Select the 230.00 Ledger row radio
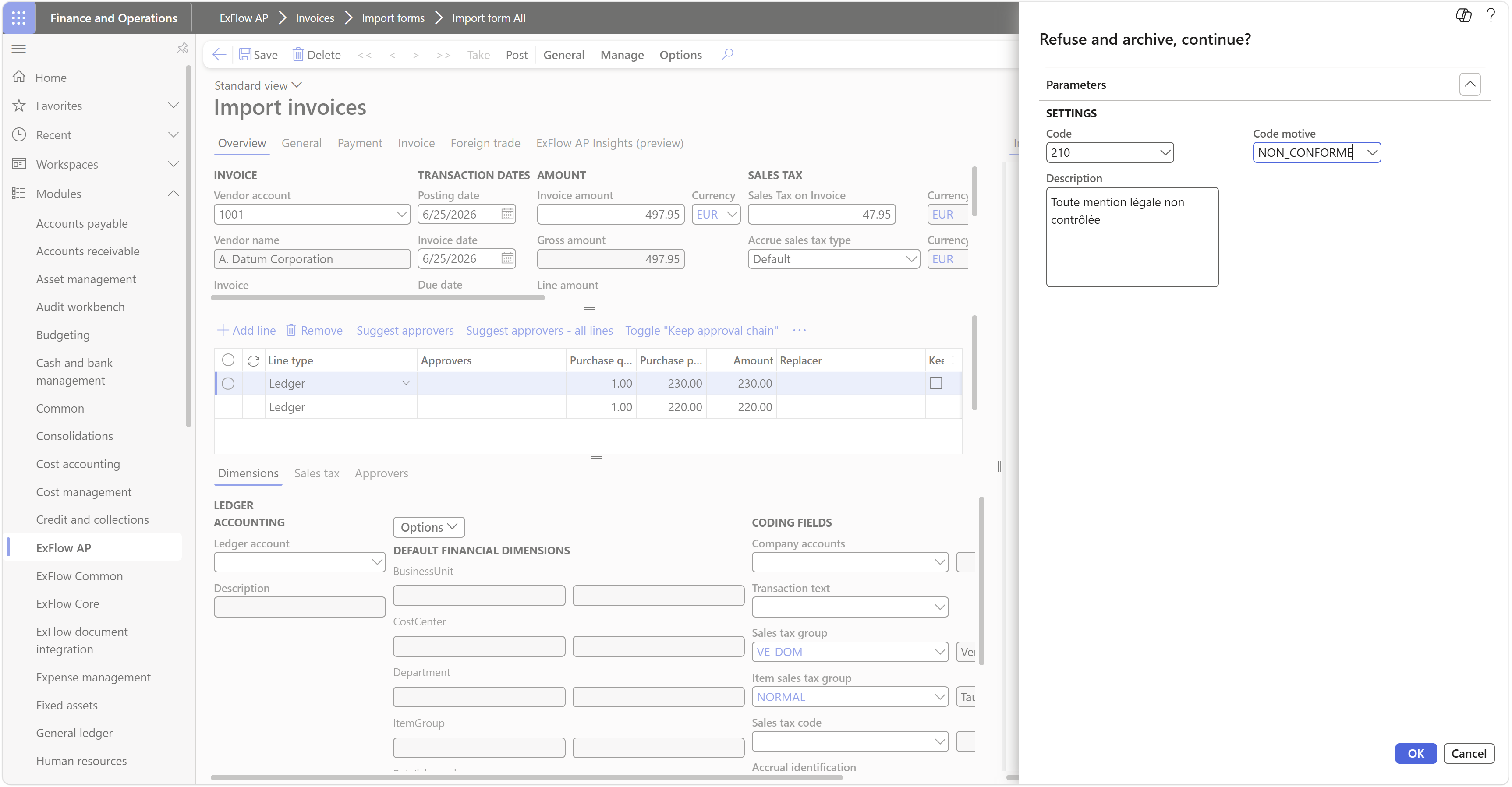 click(x=228, y=383)
